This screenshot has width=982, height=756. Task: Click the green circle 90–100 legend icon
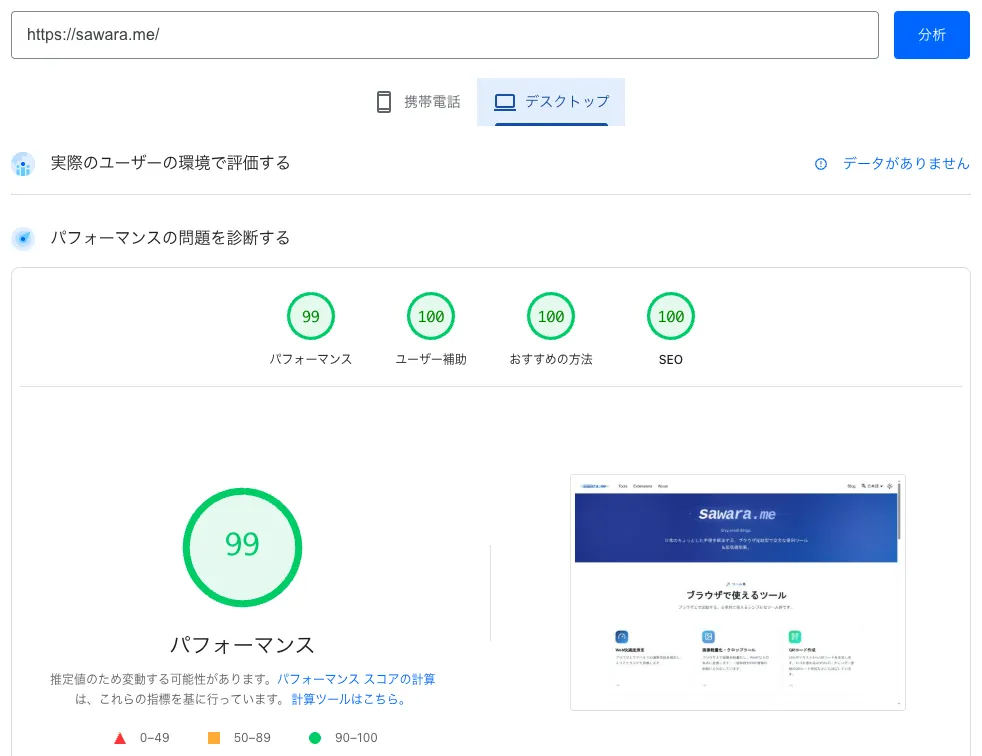click(315, 738)
